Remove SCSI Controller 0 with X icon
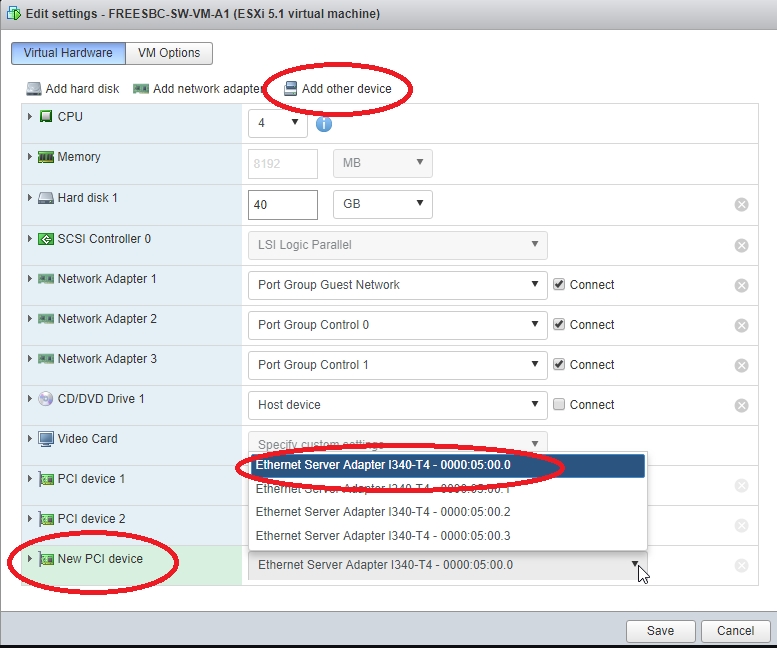The image size is (777, 648). (x=741, y=245)
